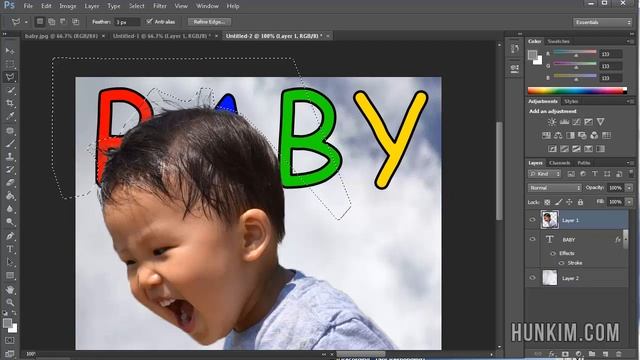Switch to the Paths tab
Viewport: 640px width, 360px height.
click(584, 163)
